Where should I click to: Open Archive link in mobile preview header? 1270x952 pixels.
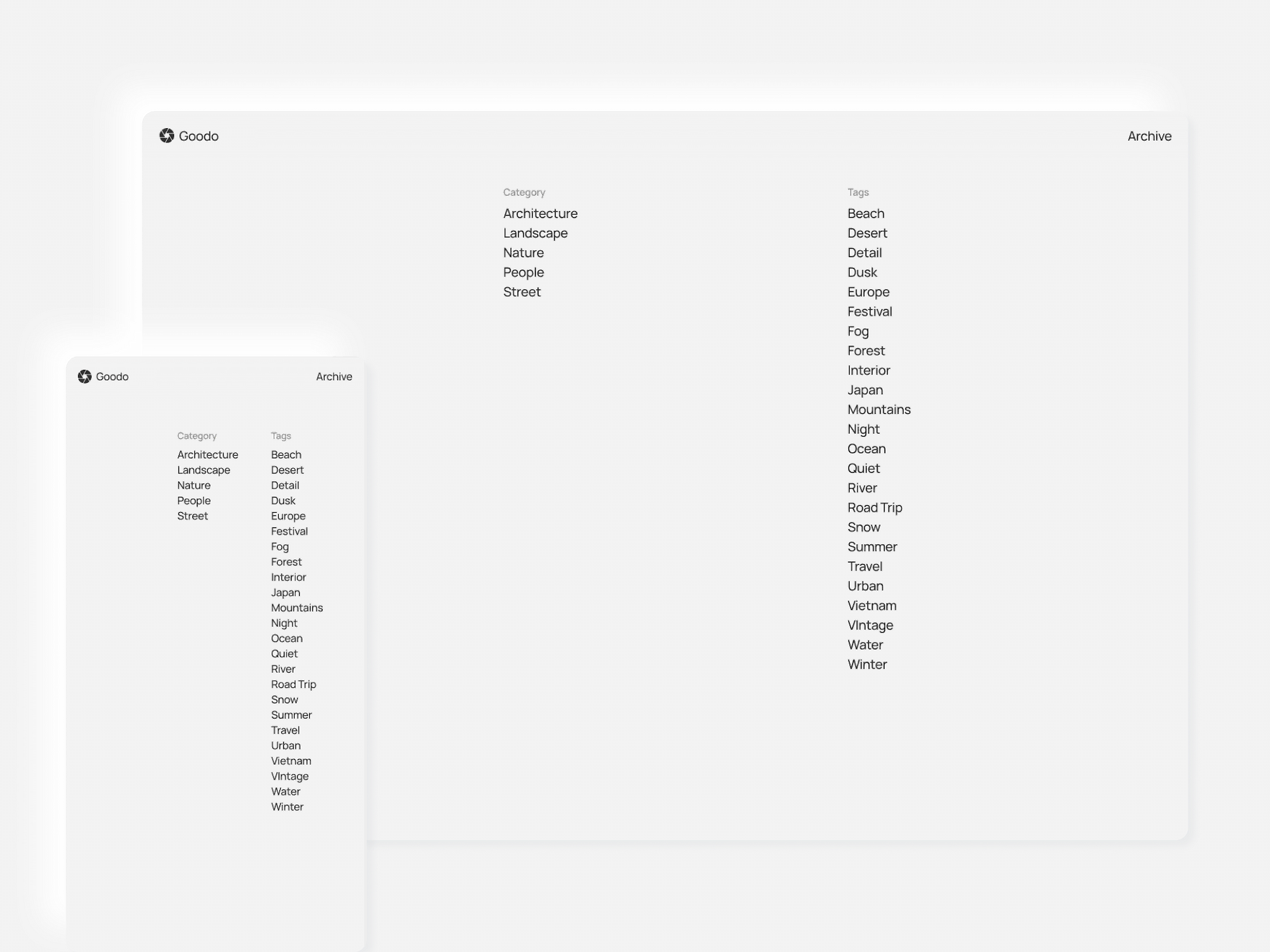tap(334, 376)
